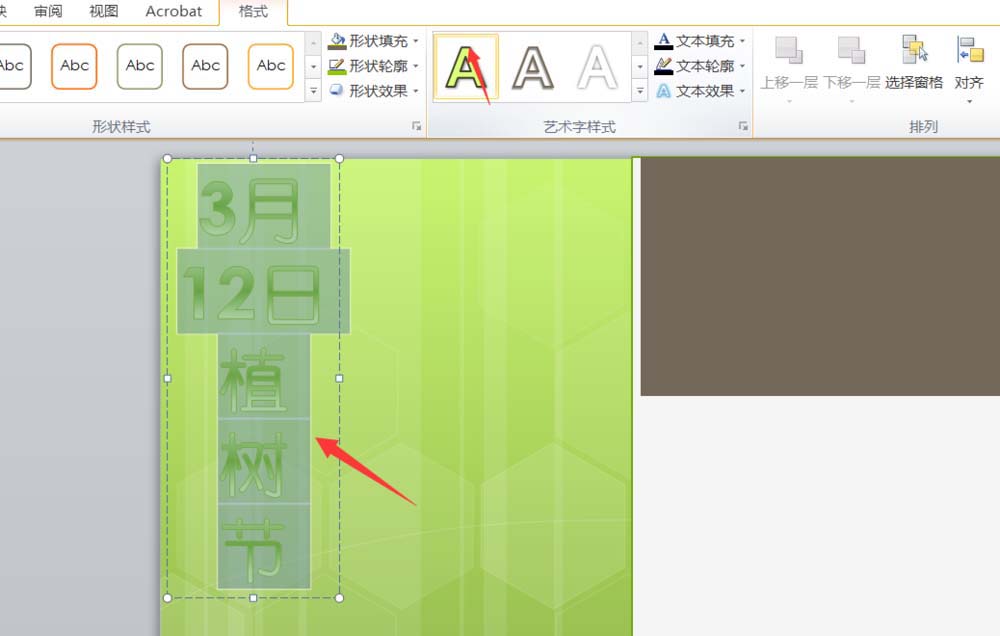This screenshot has height=636, width=1000.
Task: Apply the olive-green-outlined Abc shape style
Action: click(x=140, y=66)
